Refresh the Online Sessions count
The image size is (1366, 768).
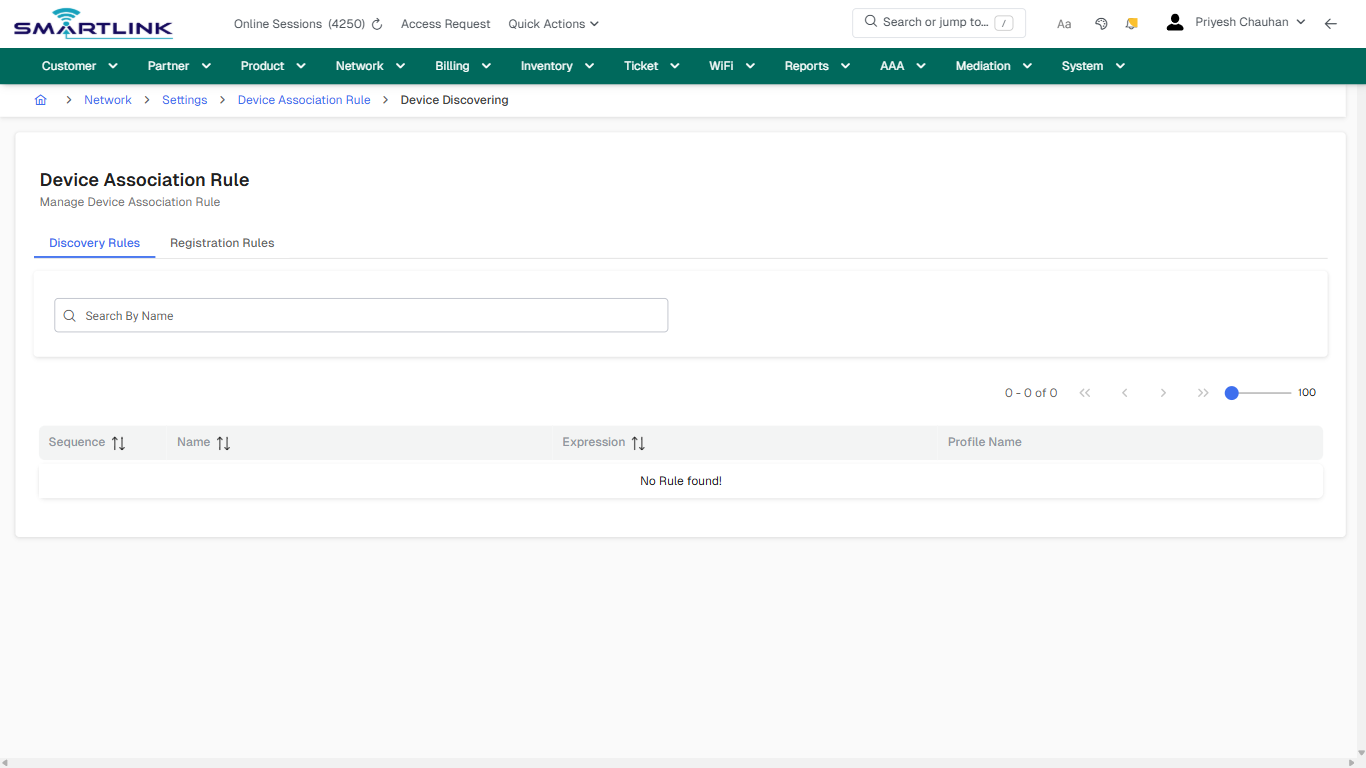[376, 23]
